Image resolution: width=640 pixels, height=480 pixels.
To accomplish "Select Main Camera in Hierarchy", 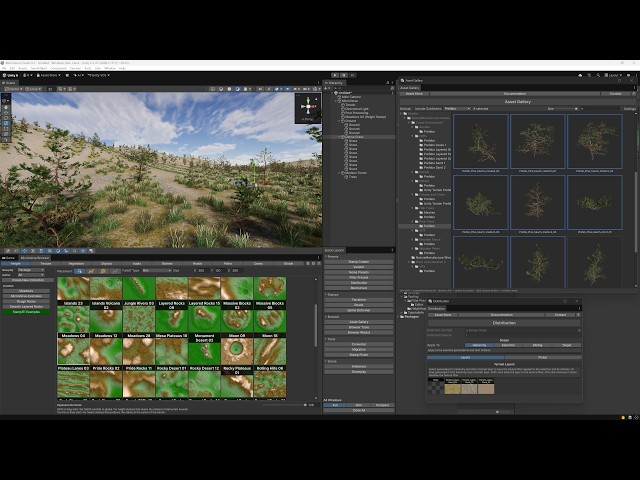I will (x=351, y=97).
